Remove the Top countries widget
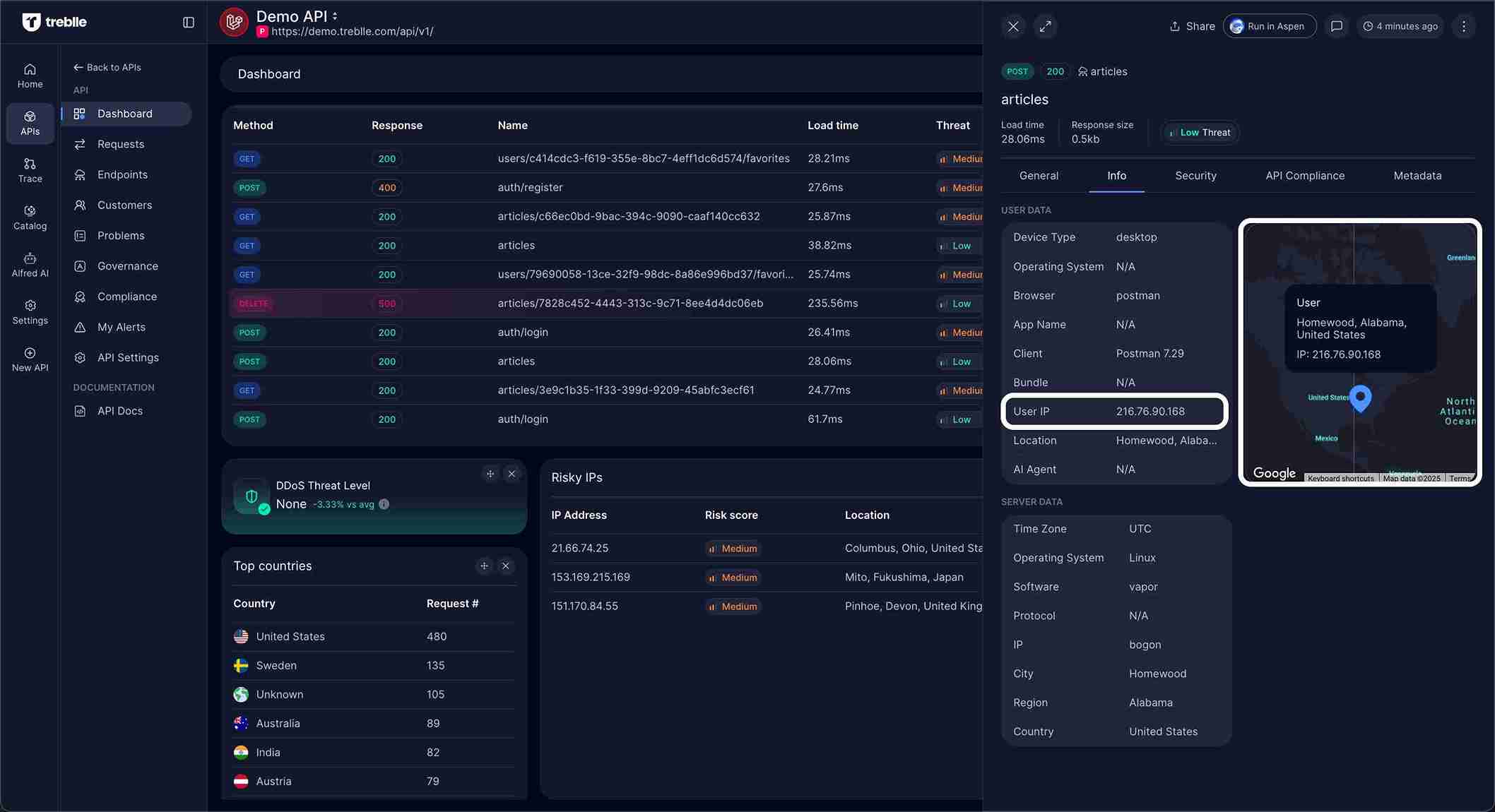 (505, 566)
